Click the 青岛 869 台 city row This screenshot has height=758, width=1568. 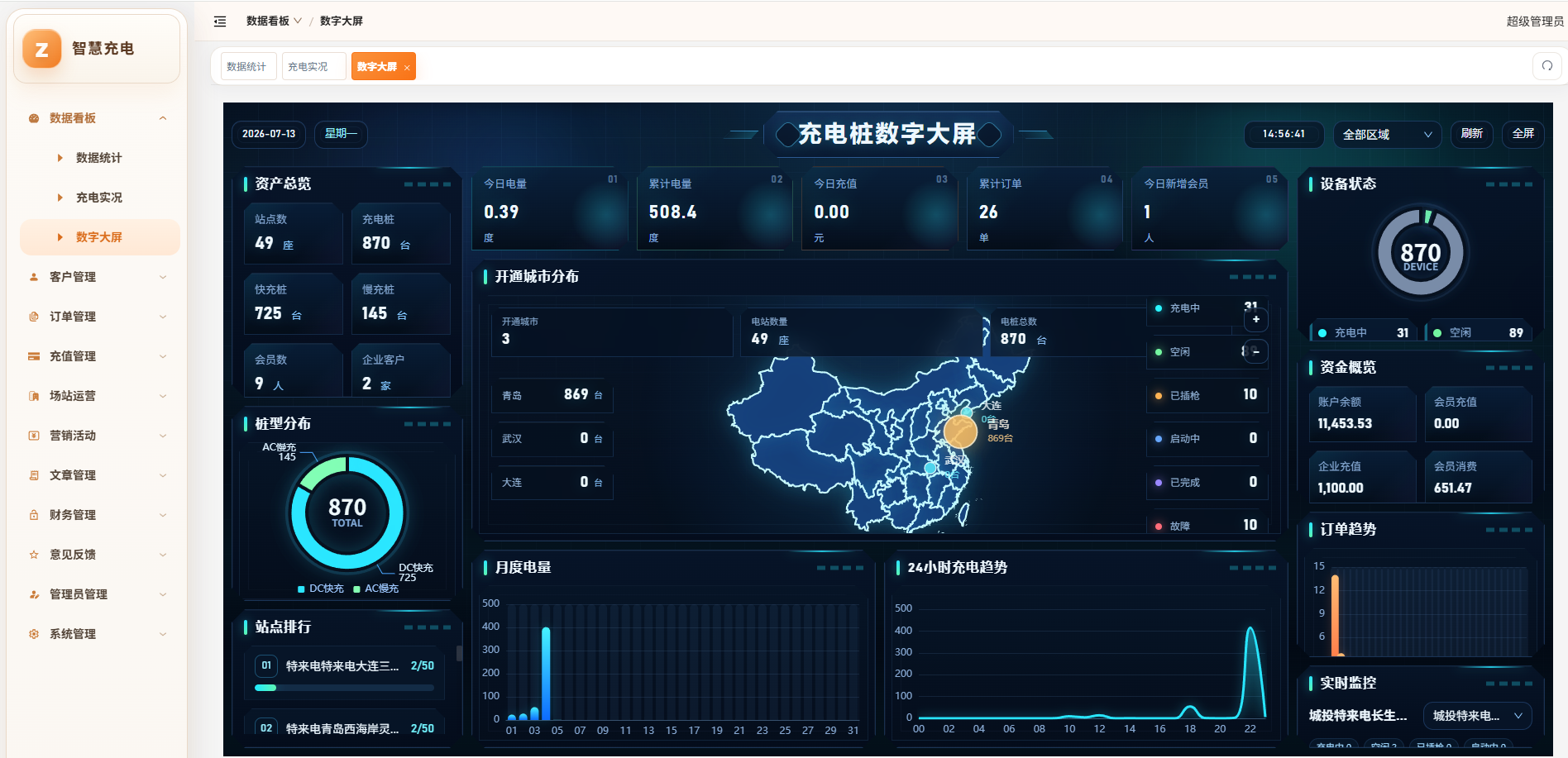click(x=552, y=395)
